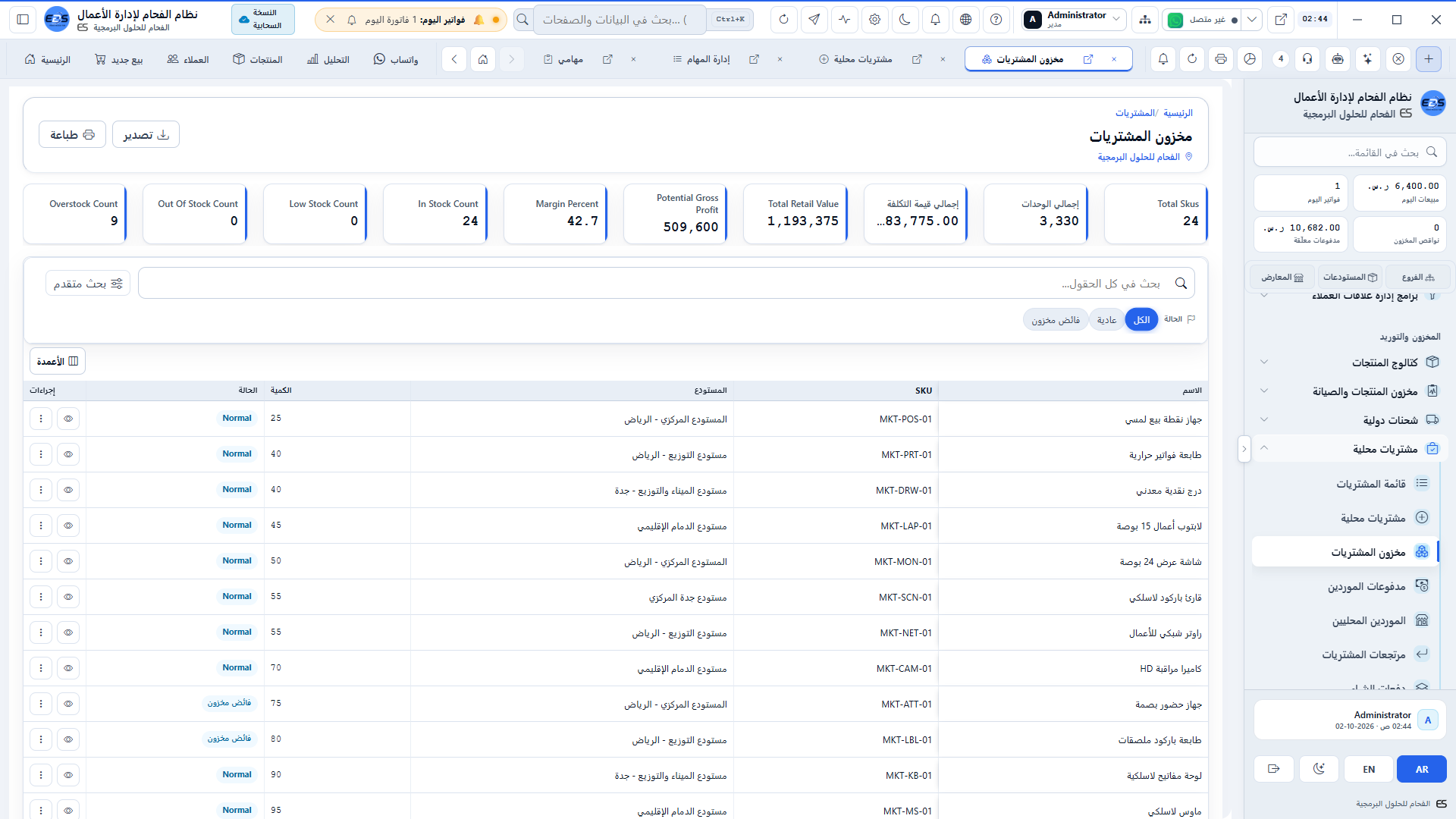1456x819 pixels.
Task: Switch to the مهامي tab
Action: click(563, 59)
